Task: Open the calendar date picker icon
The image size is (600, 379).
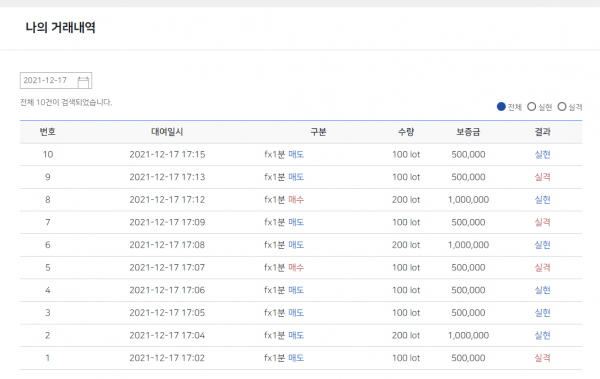Action: click(83, 82)
